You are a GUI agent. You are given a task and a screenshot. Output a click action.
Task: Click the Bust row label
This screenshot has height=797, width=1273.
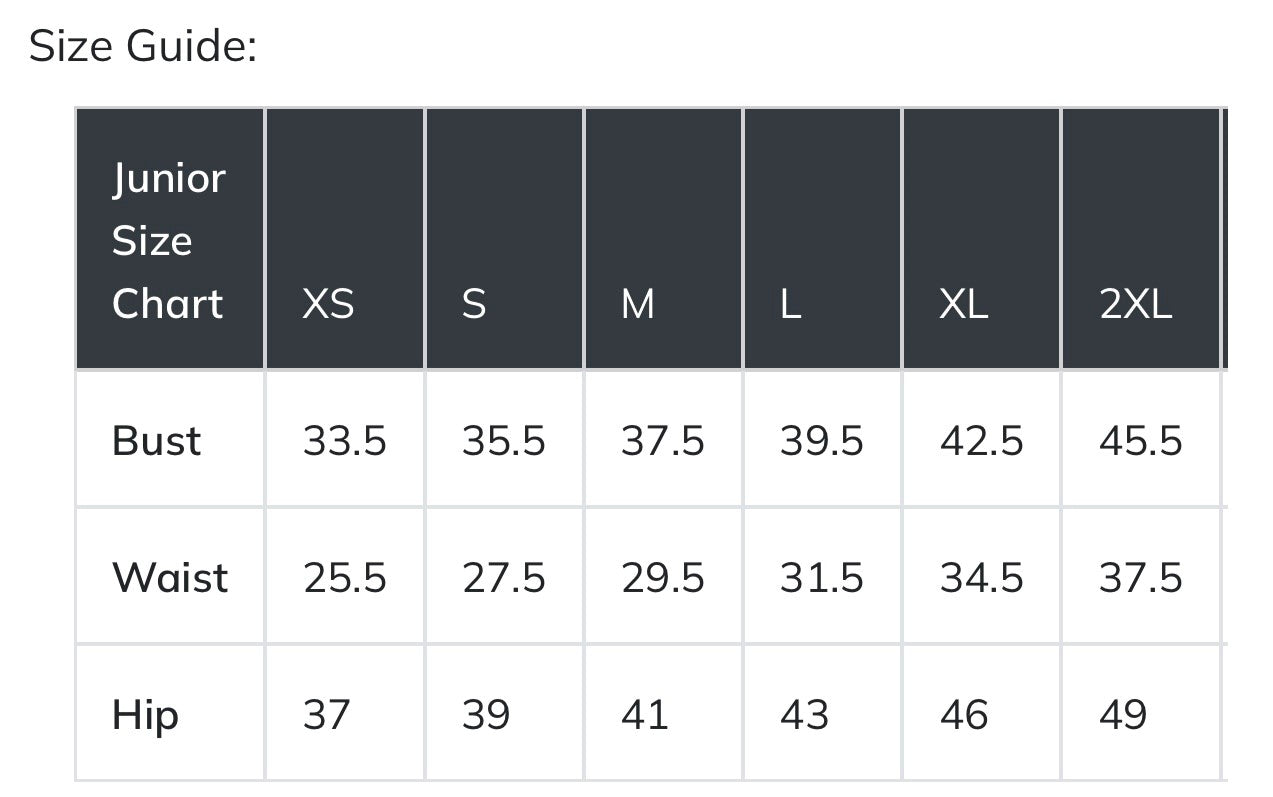(x=156, y=441)
